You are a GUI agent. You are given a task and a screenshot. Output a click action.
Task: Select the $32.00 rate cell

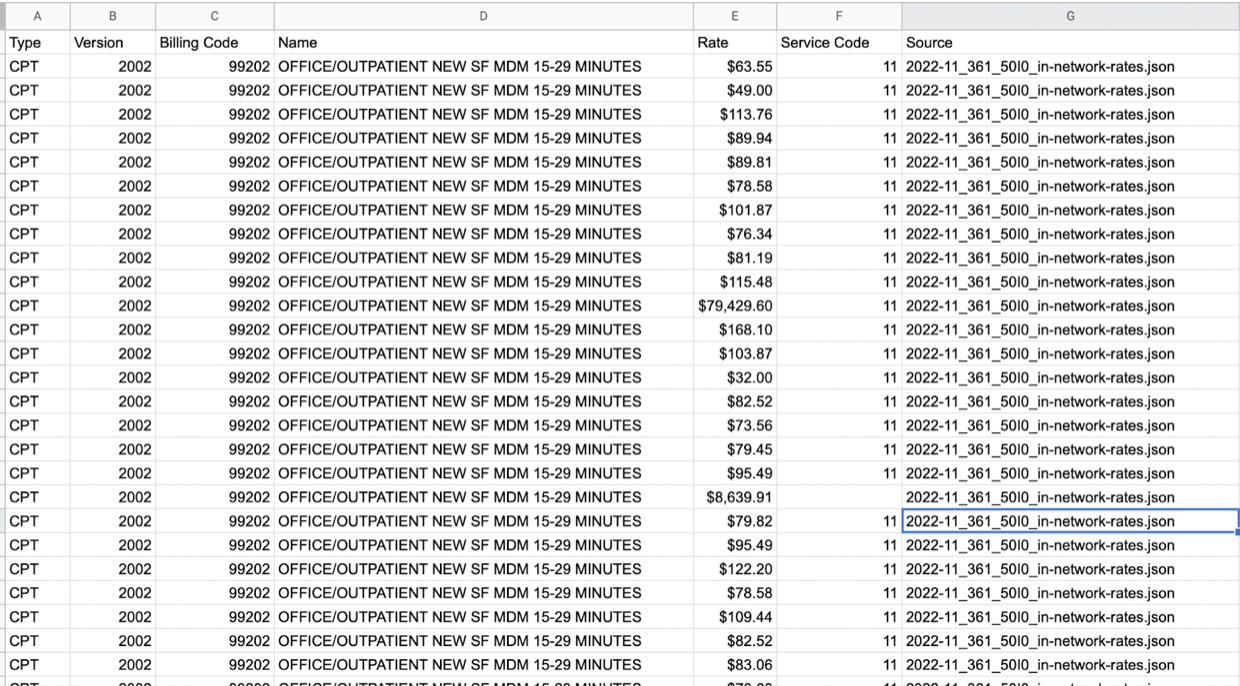click(x=735, y=378)
